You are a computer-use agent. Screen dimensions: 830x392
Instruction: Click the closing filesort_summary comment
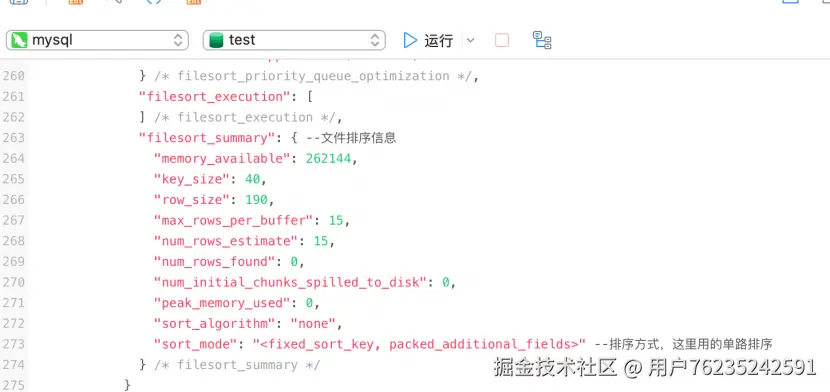[237, 365]
